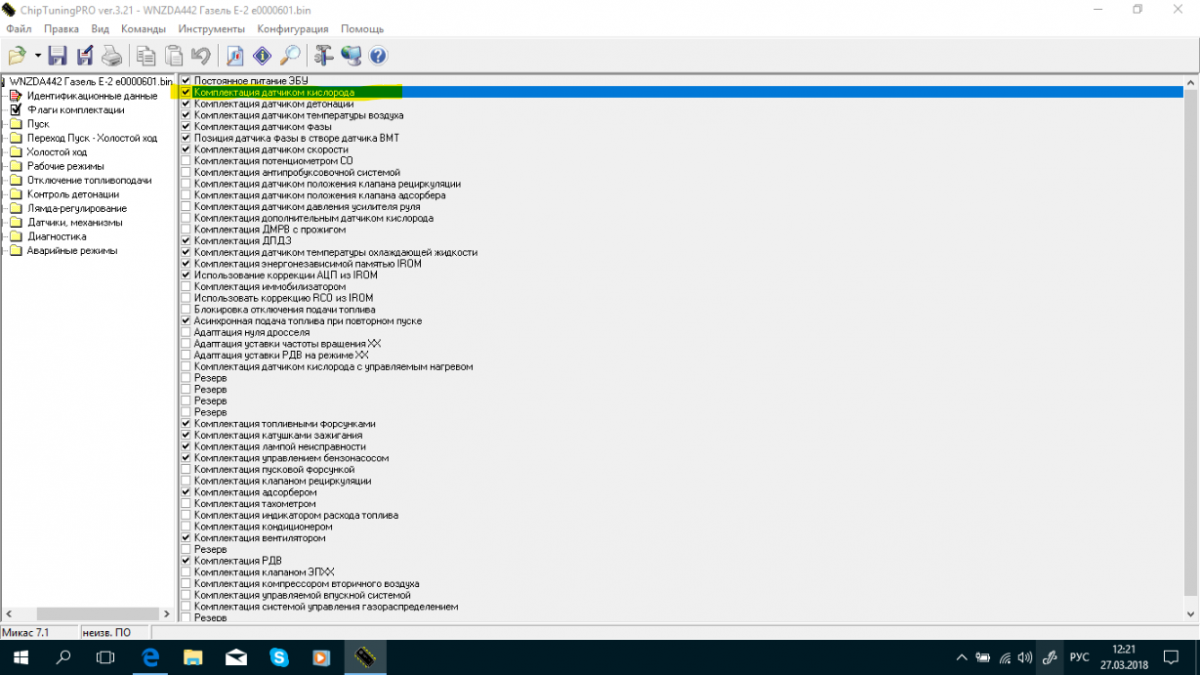Select 'Идентификационные данные' in the tree

[x=91, y=96]
